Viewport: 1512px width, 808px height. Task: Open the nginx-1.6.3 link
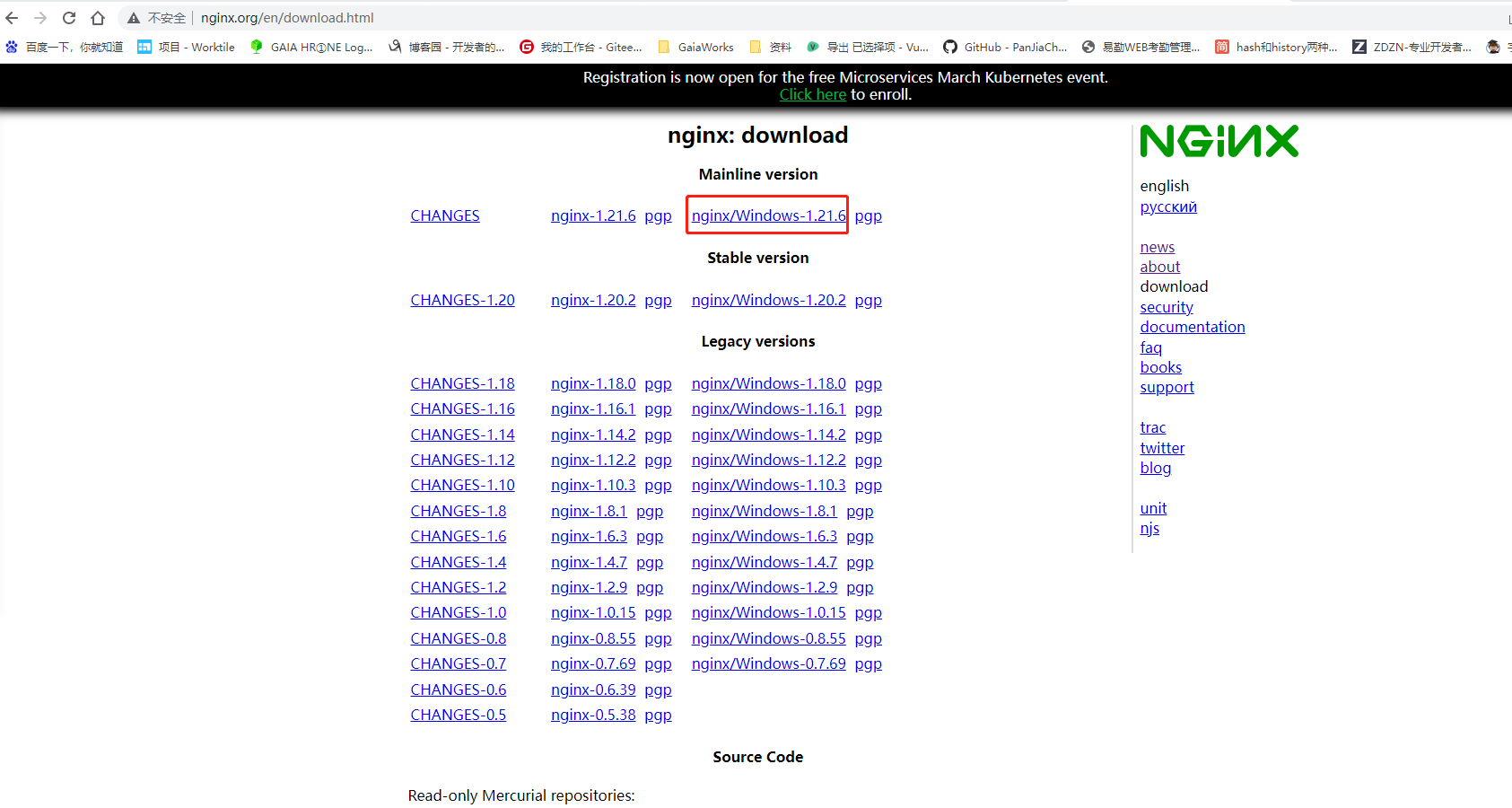point(589,536)
